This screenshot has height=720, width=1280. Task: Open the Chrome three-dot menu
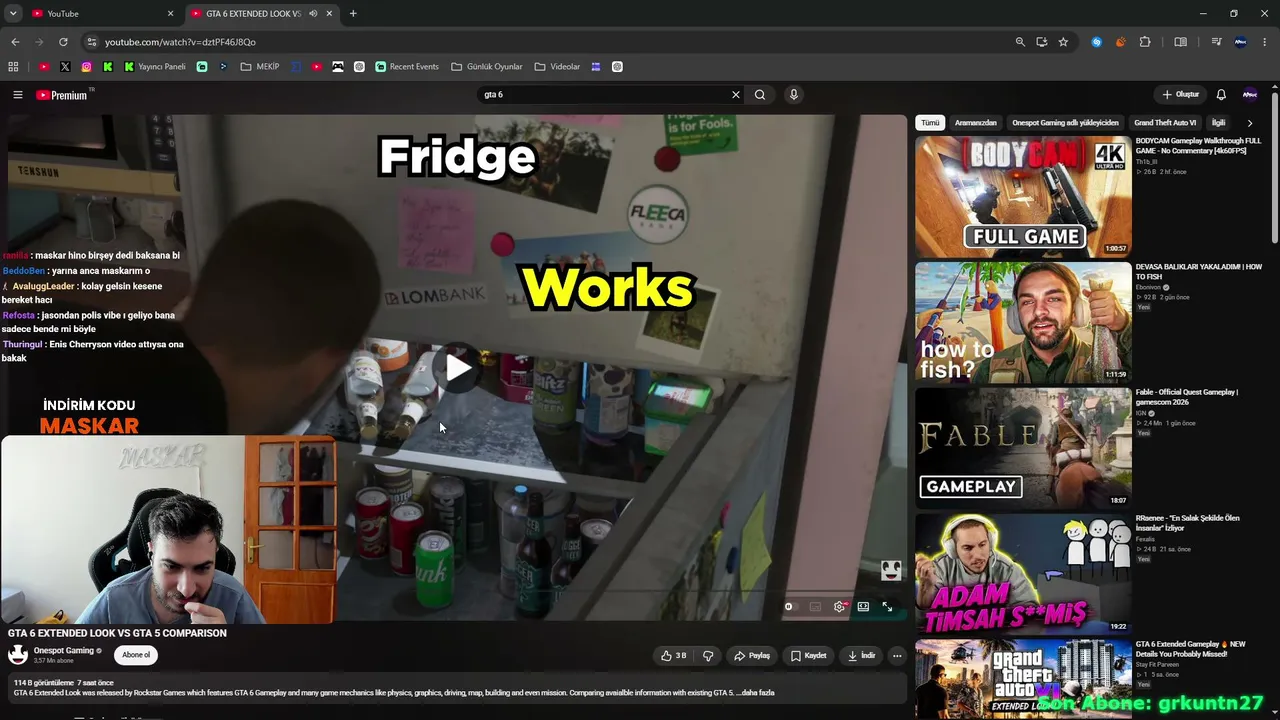click(1265, 42)
